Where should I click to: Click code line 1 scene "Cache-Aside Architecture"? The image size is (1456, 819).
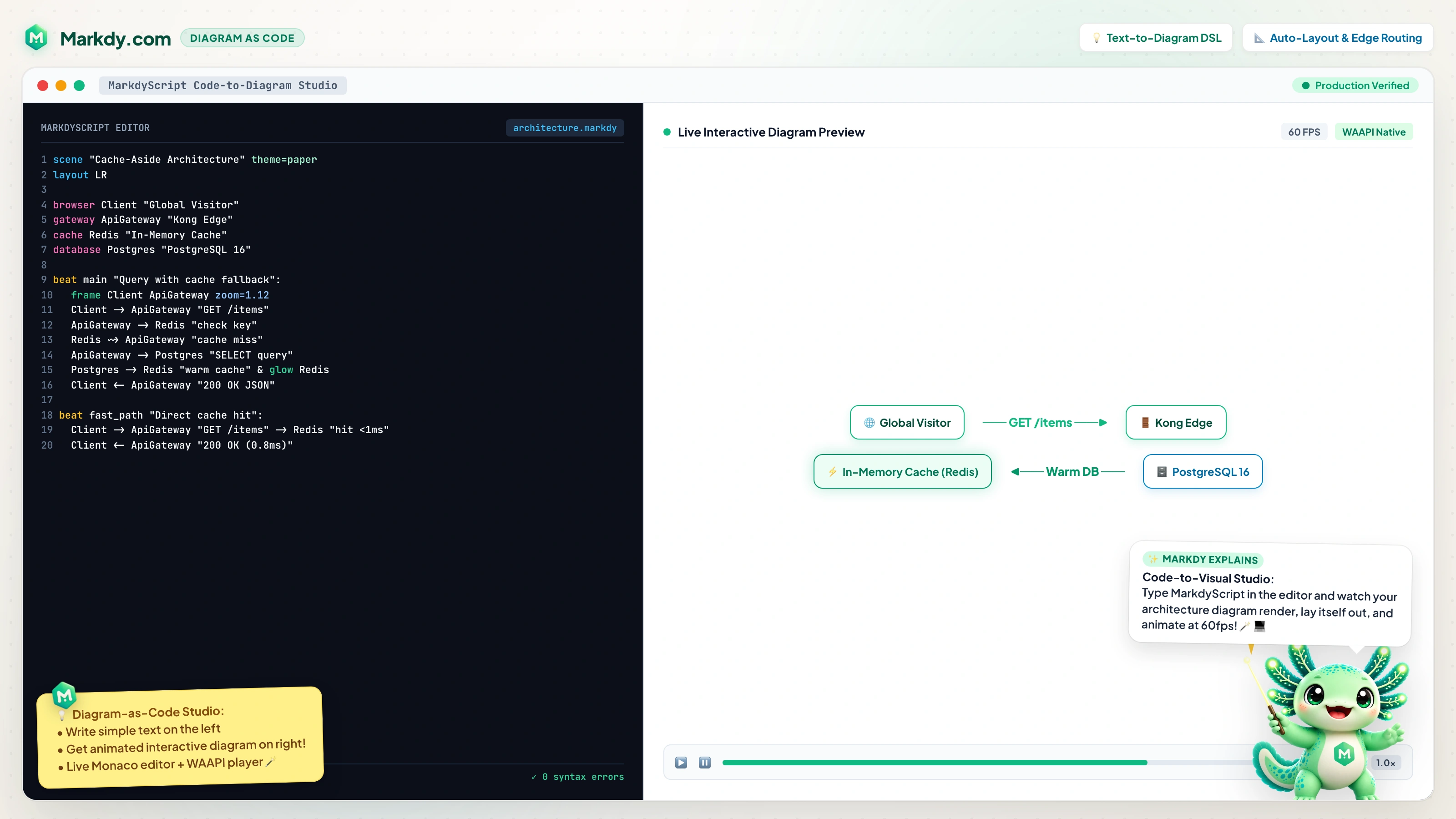click(x=185, y=159)
